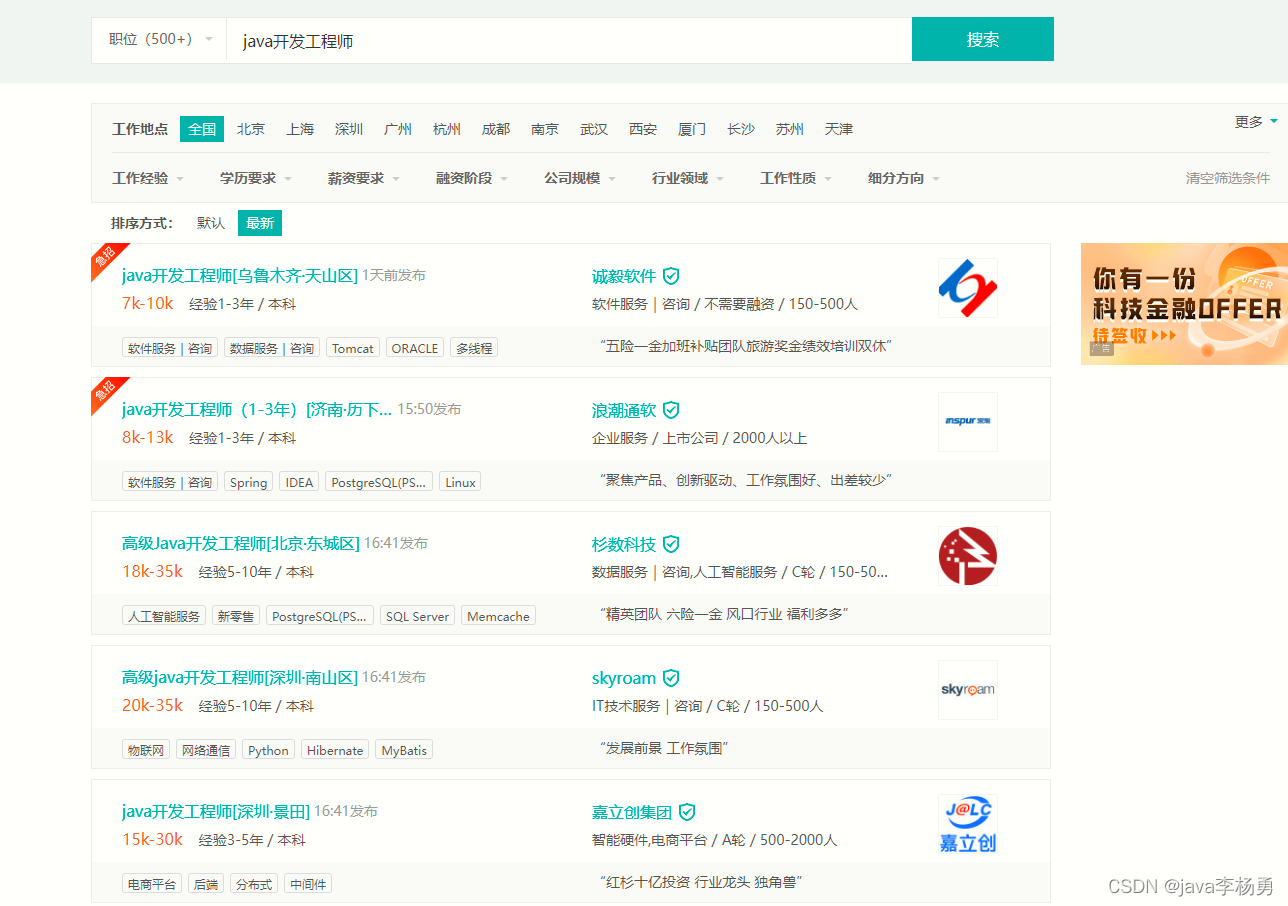Select 上海 city filter
This screenshot has width=1288, height=906.
pos(300,129)
